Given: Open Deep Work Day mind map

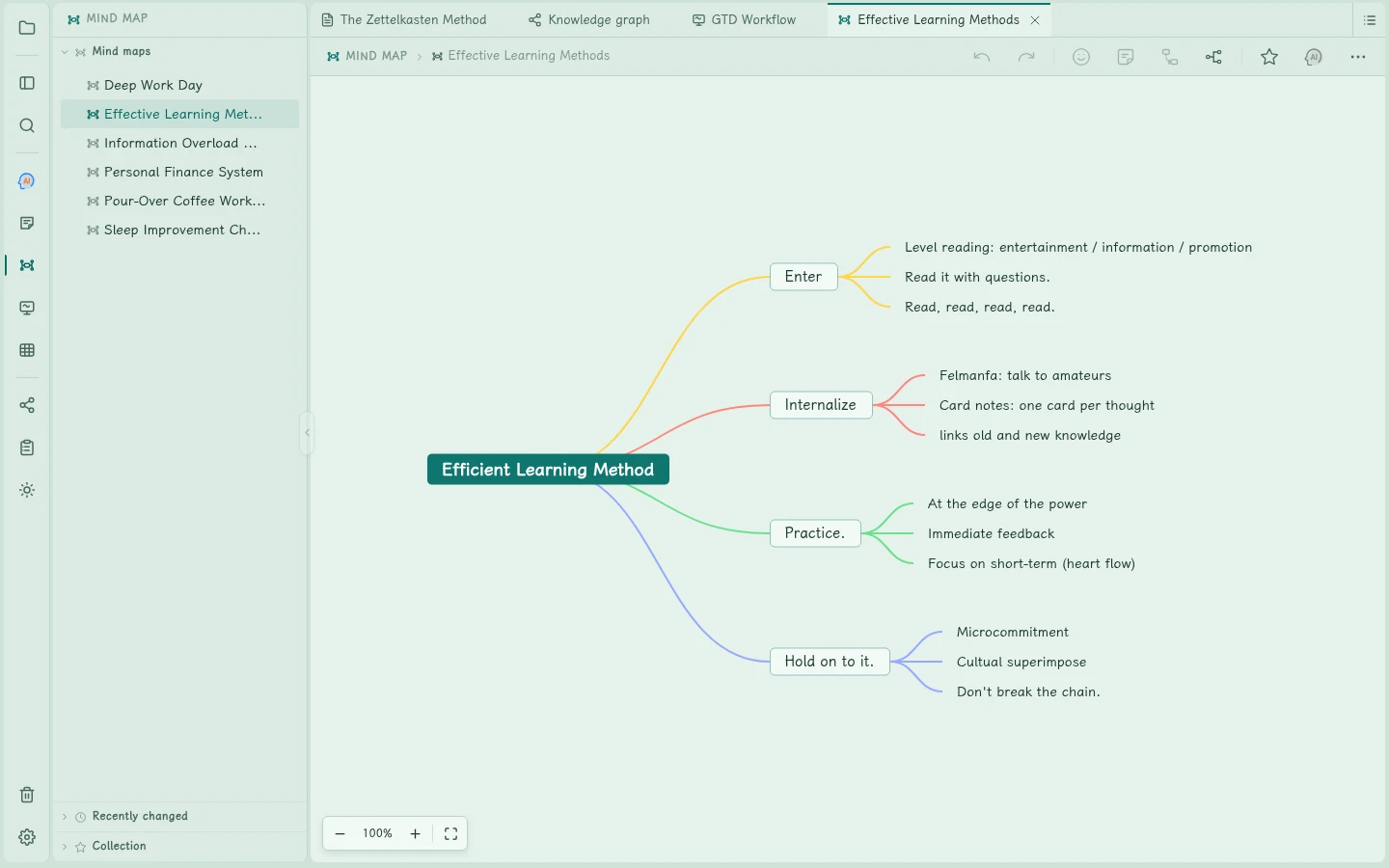Looking at the screenshot, I should click(x=179, y=85).
